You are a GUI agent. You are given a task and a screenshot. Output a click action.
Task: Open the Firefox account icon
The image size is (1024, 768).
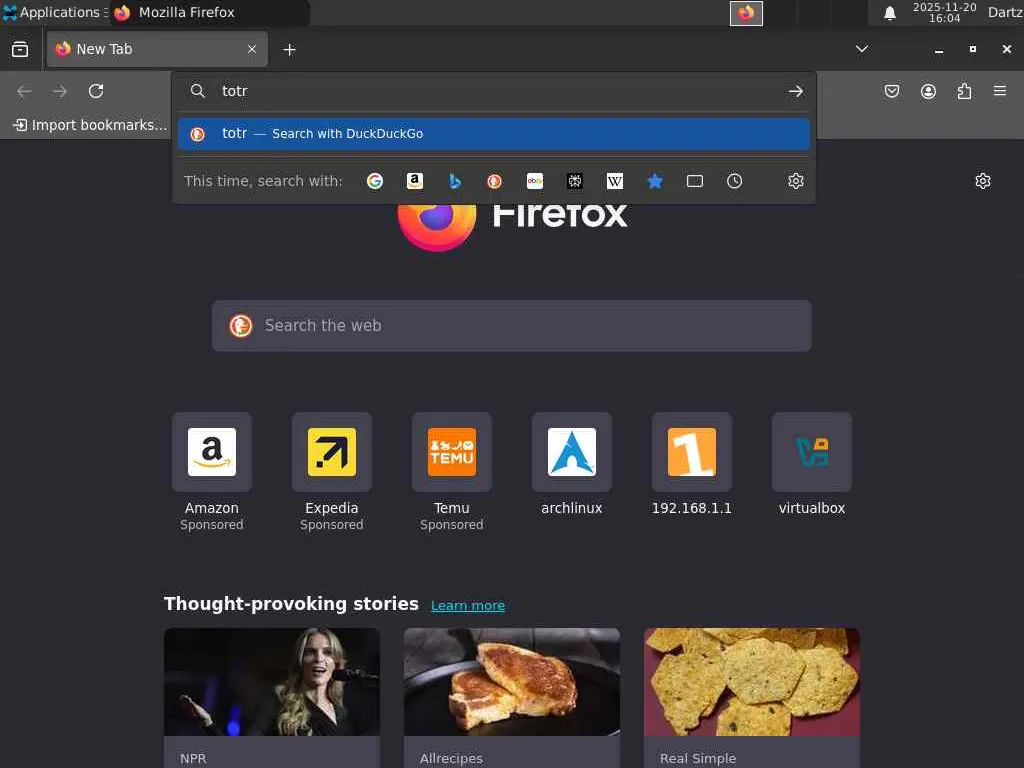pyautogui.click(x=928, y=91)
